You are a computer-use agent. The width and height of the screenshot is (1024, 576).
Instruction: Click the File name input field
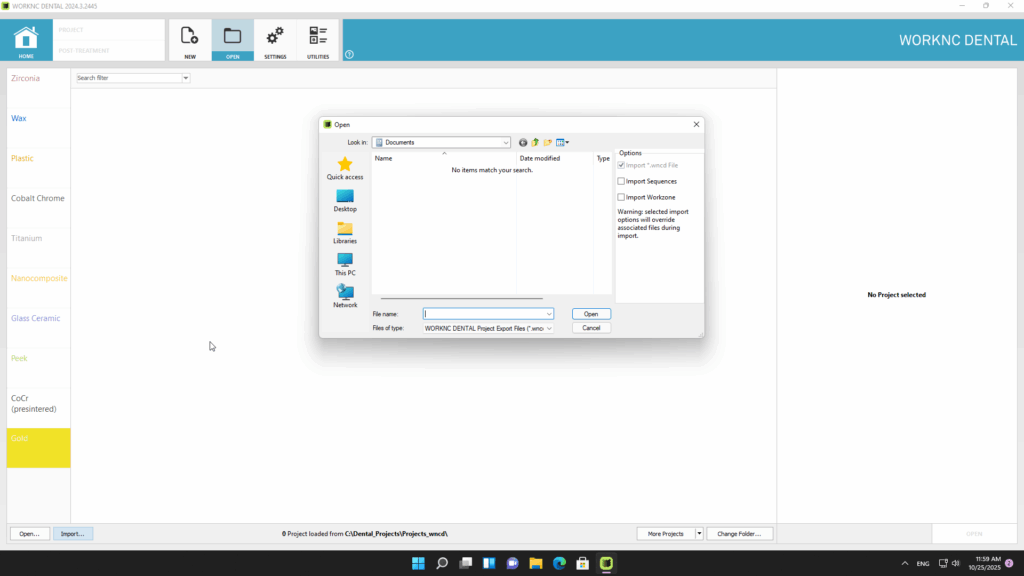coord(484,314)
